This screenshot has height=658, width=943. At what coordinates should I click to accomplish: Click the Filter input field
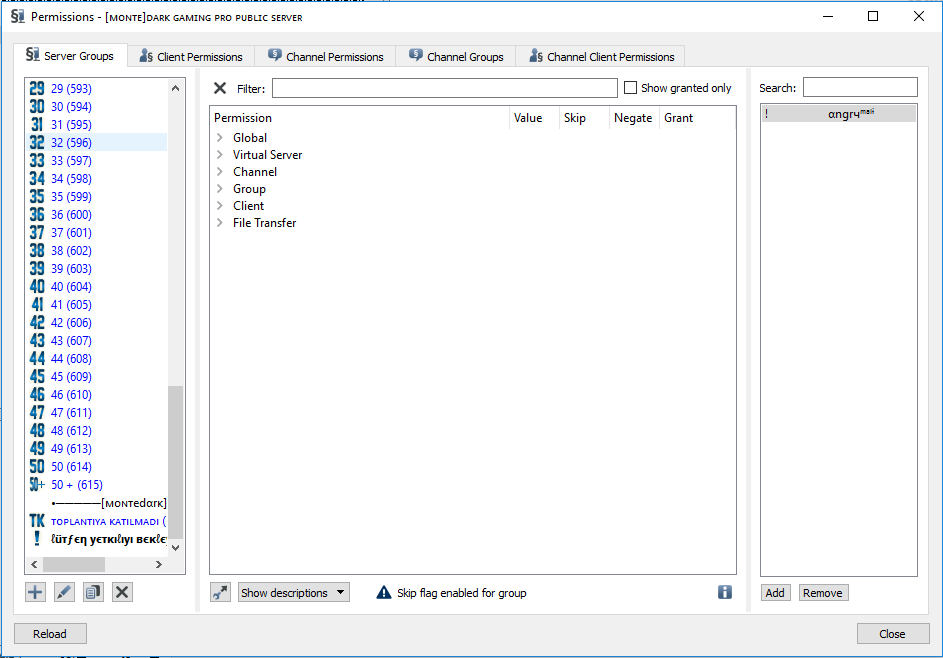[444, 88]
